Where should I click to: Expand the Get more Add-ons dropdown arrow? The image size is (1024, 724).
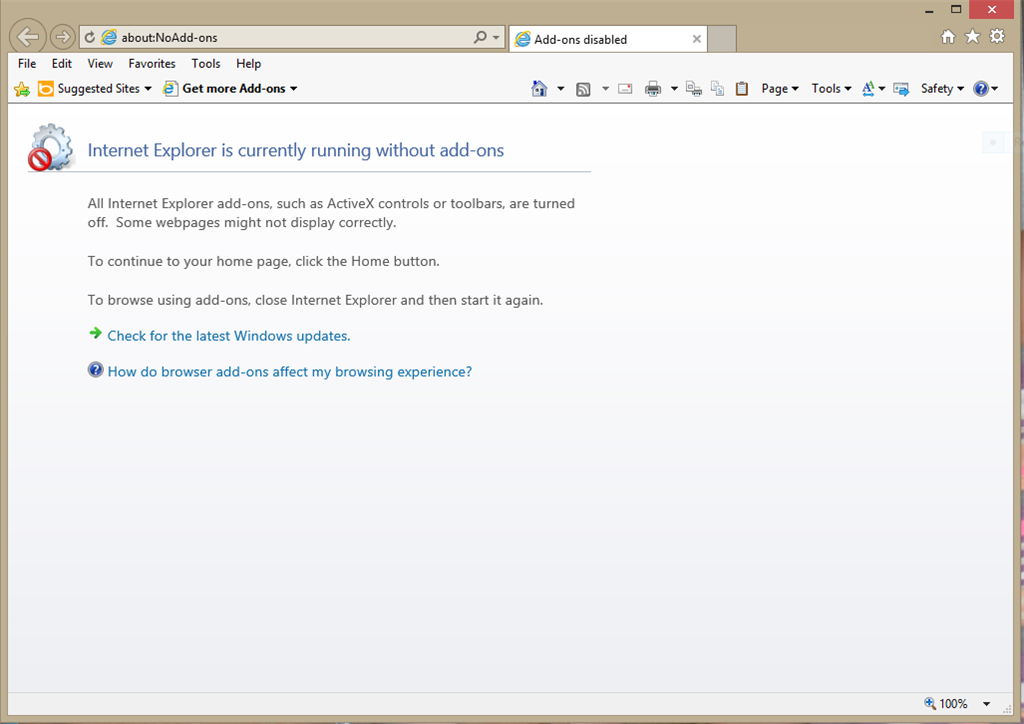click(294, 89)
